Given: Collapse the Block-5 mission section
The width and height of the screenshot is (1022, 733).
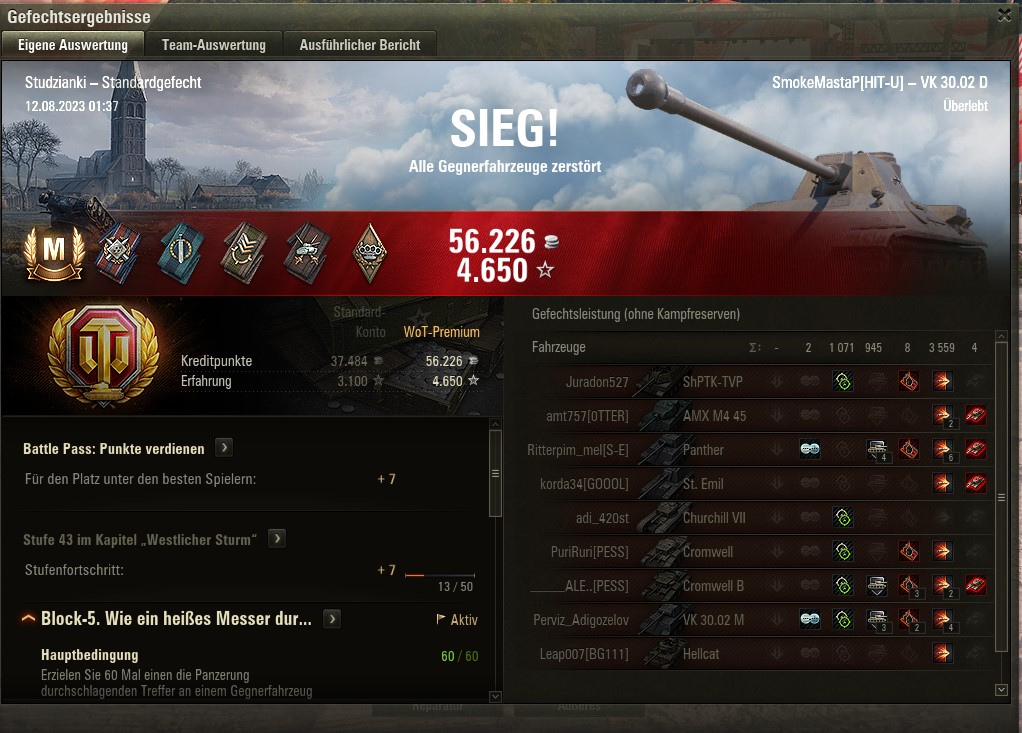Looking at the screenshot, I should pyautogui.click(x=28, y=618).
